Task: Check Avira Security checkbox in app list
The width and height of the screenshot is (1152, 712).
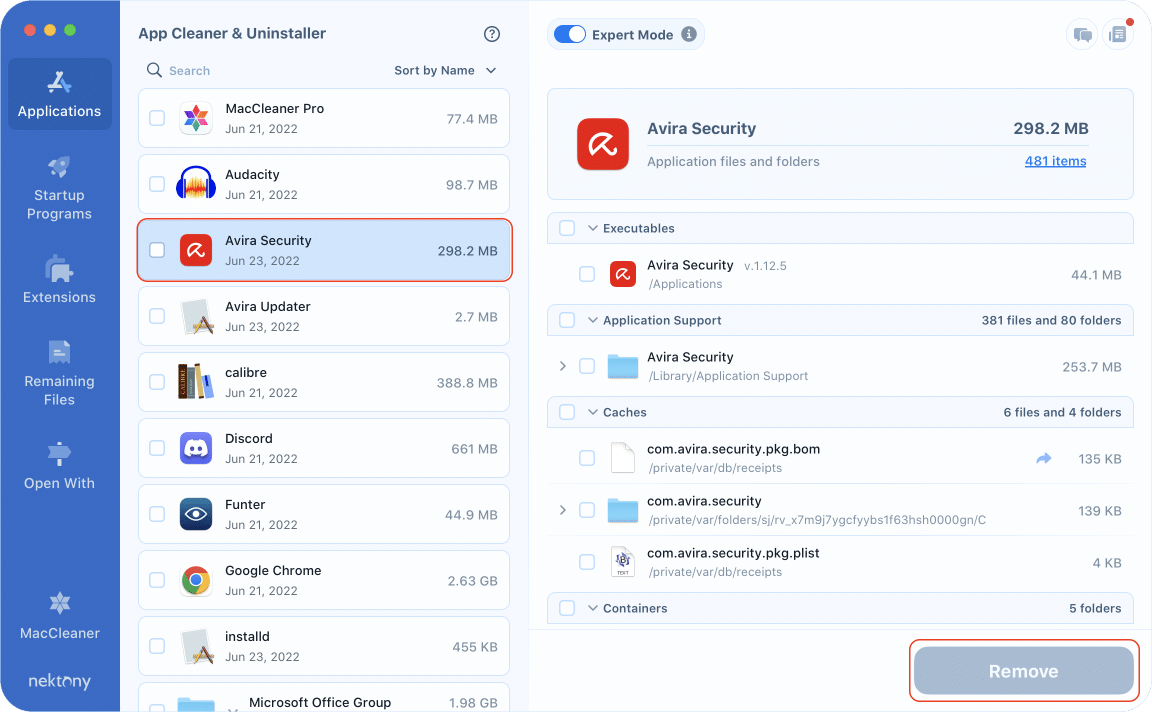Action: [157, 250]
